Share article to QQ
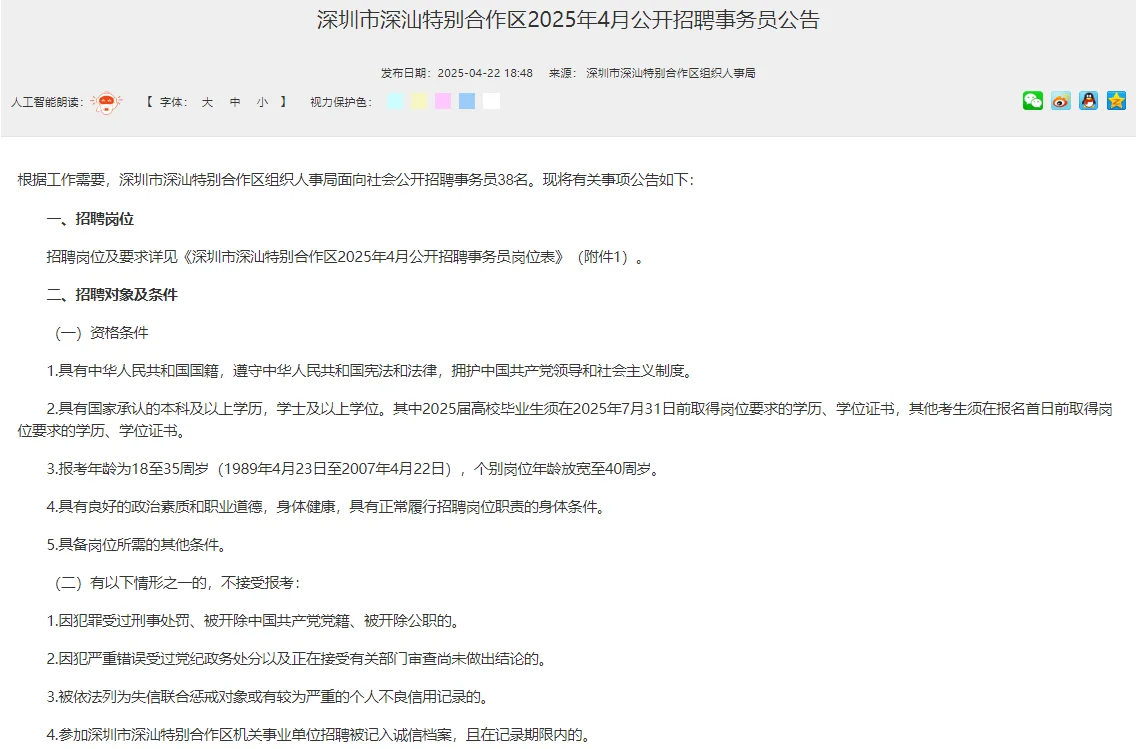The image size is (1146, 749). [x=1088, y=100]
